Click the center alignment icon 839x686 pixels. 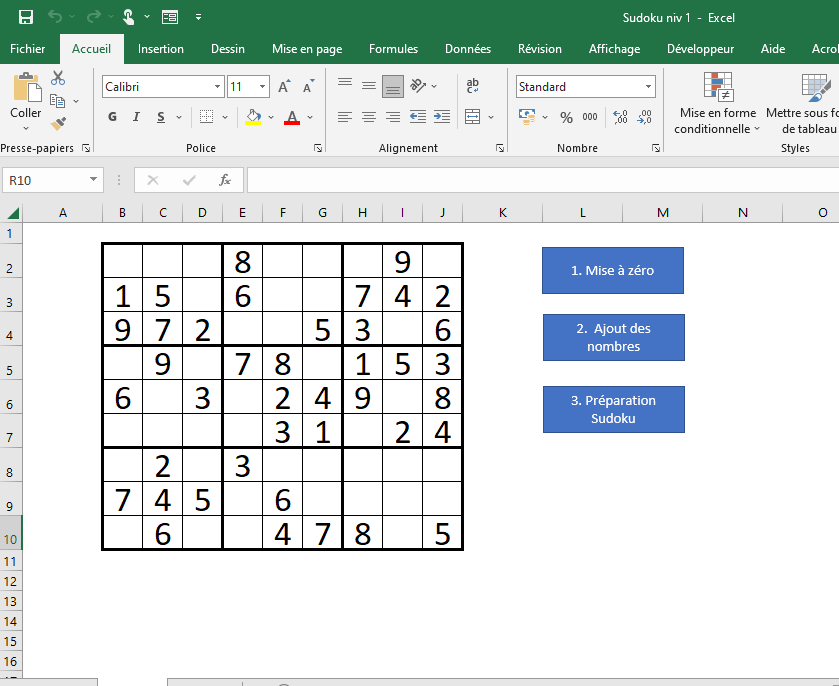click(368, 117)
